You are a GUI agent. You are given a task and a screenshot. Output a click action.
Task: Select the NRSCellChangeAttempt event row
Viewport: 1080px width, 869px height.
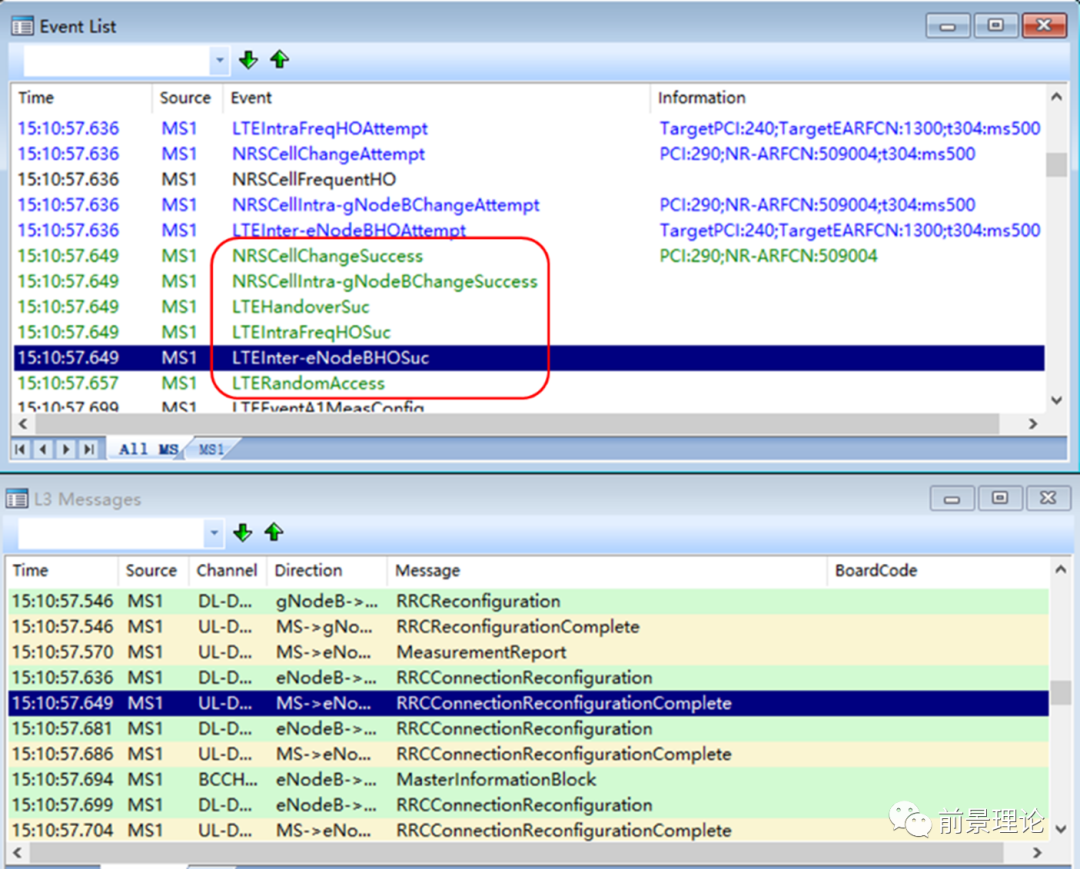(529, 154)
